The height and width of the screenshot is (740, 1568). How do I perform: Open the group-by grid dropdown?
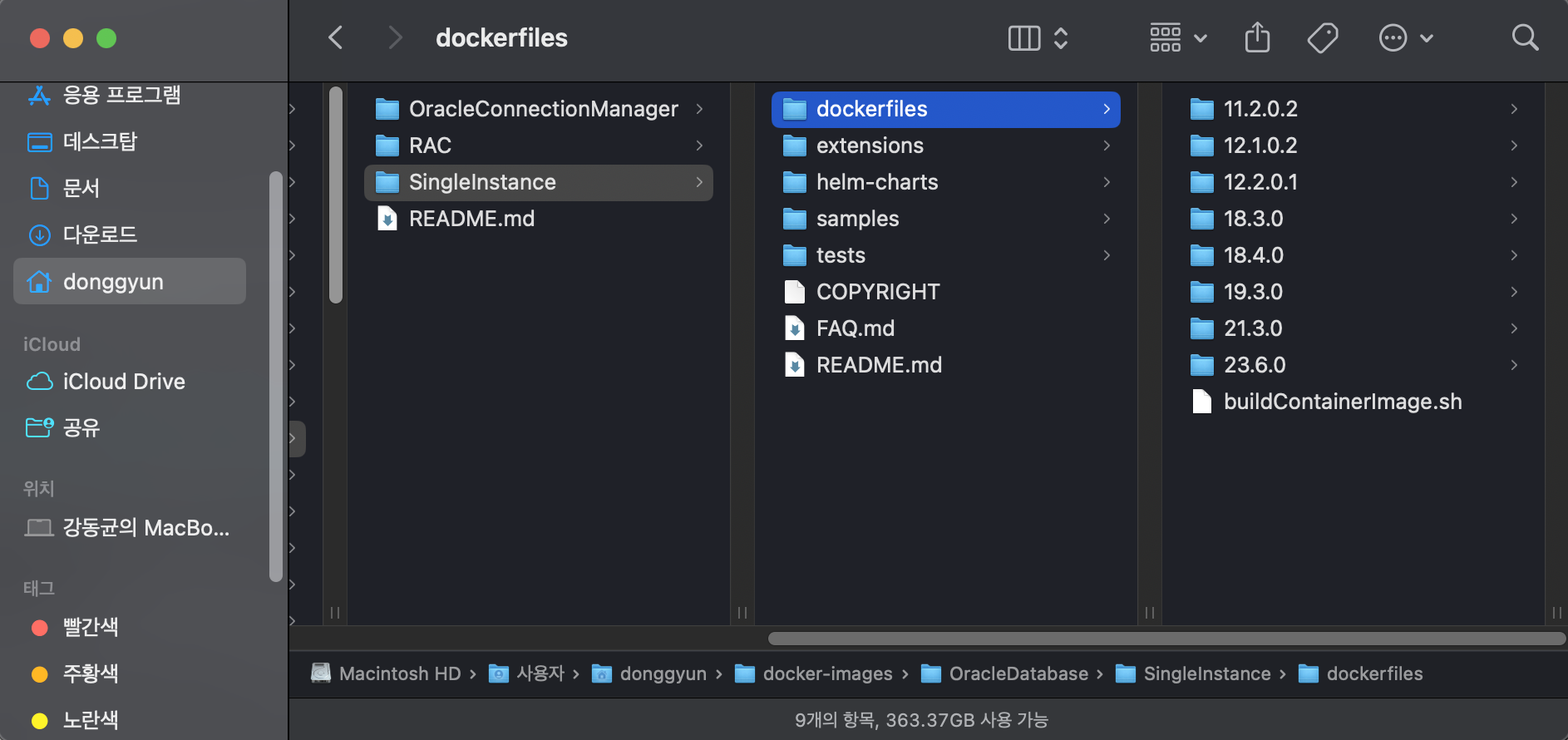(1178, 37)
